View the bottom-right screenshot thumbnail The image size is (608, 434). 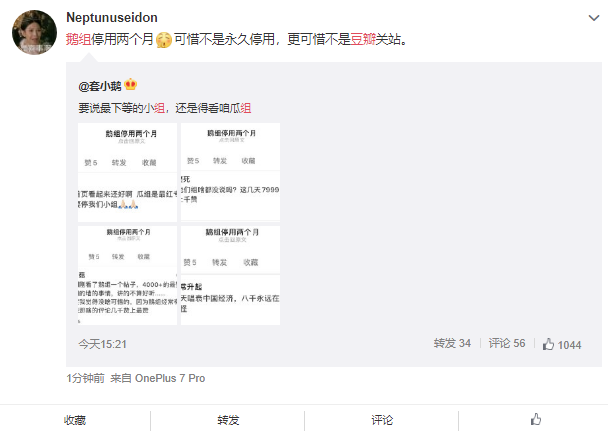tap(230, 275)
